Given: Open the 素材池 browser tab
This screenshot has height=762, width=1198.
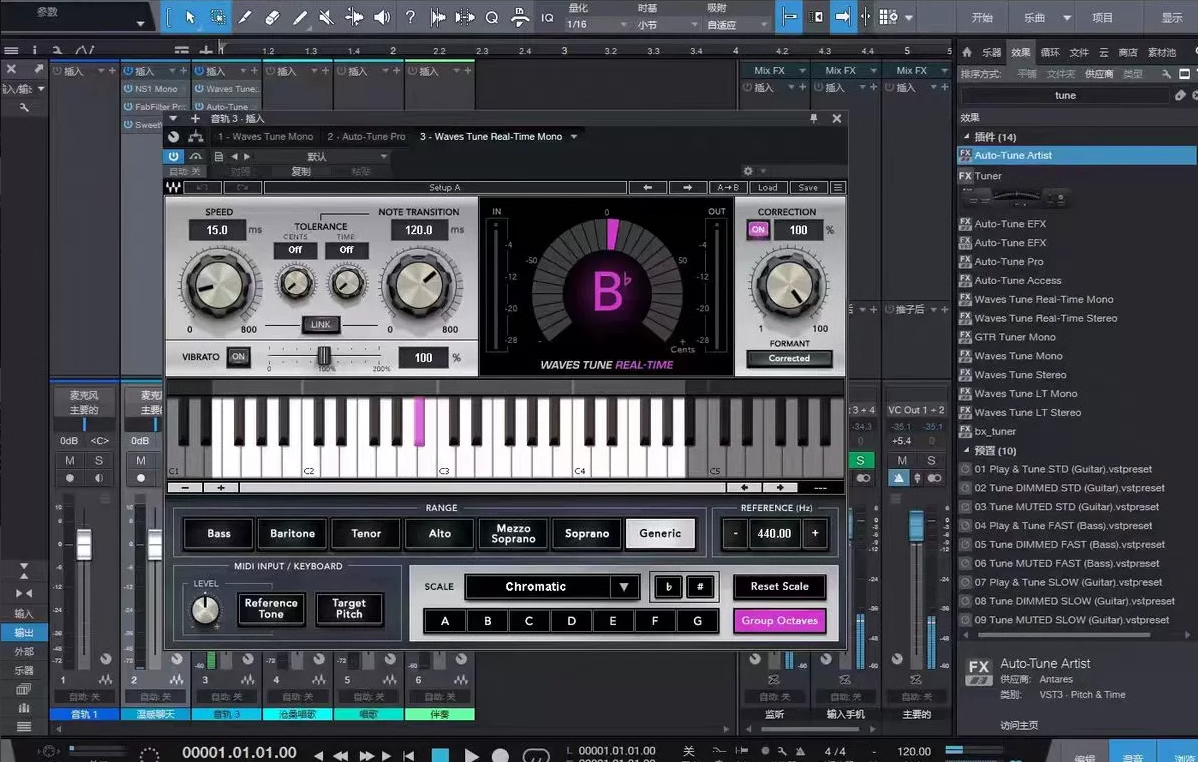Looking at the screenshot, I should [x=1161, y=52].
